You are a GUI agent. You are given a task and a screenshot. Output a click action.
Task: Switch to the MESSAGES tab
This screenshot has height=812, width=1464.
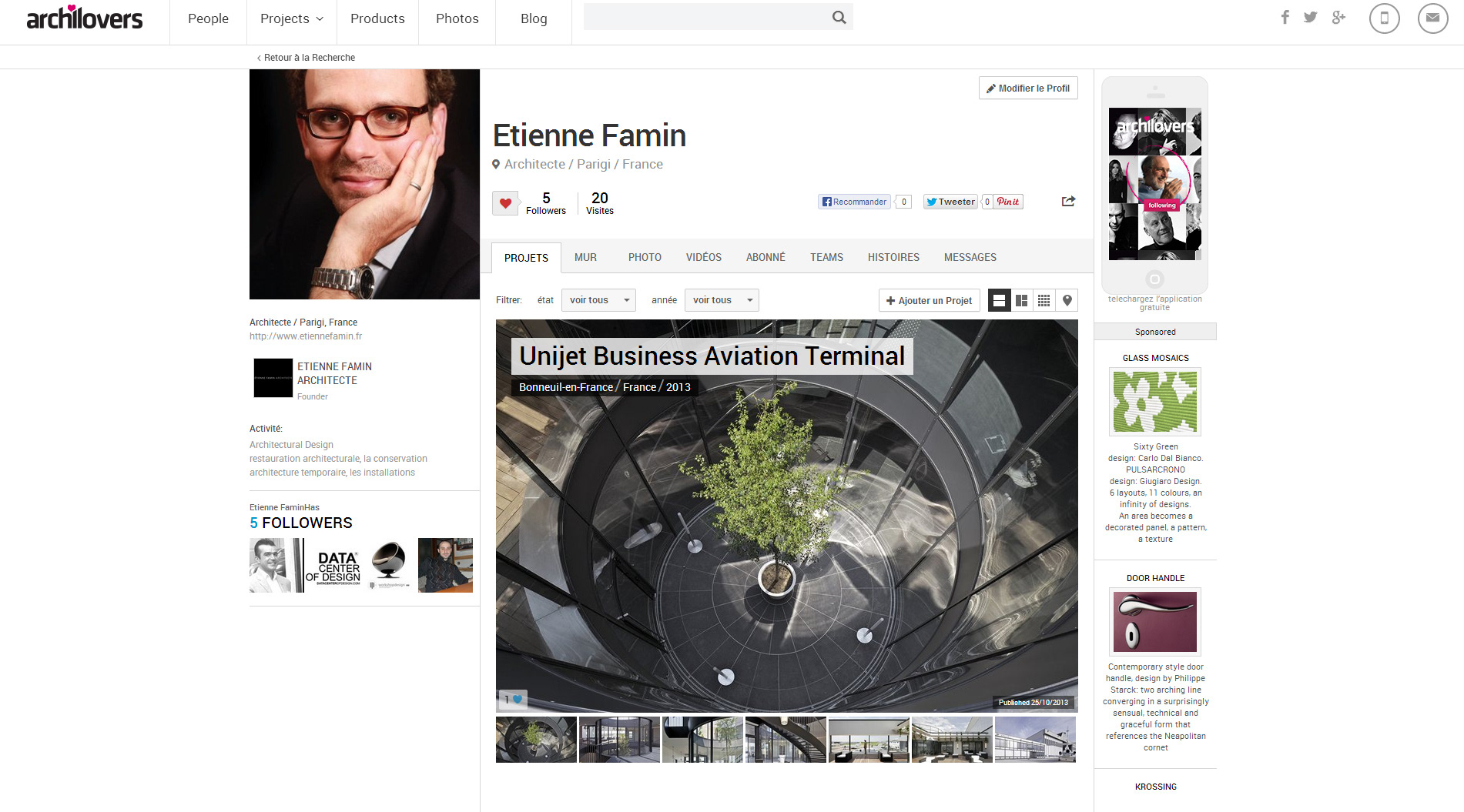pos(970,257)
